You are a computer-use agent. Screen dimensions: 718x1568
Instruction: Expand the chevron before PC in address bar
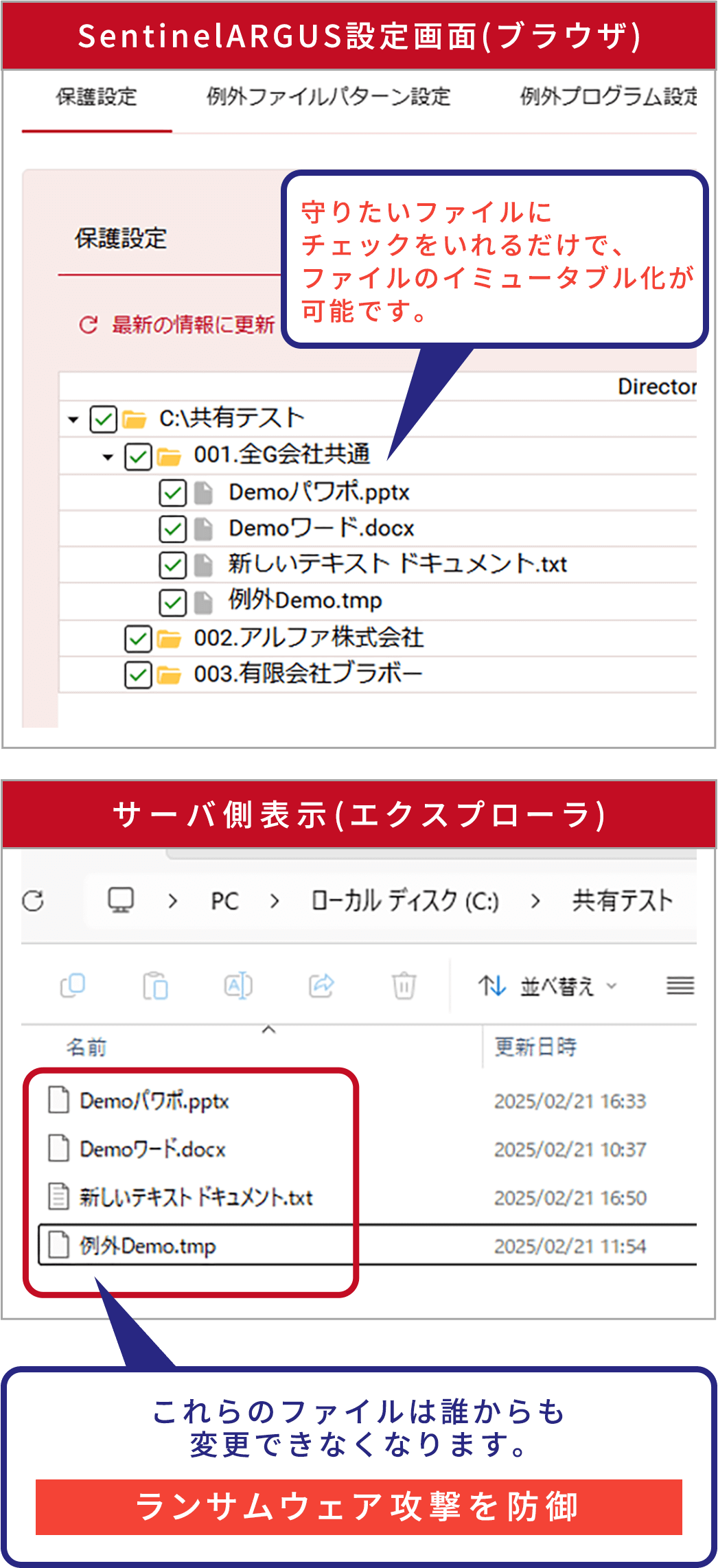(173, 901)
